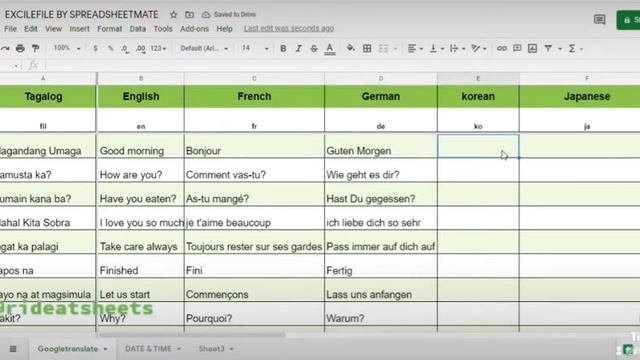640x360 pixels.
Task: Open the 123 number format dropdown
Action: tap(158, 49)
